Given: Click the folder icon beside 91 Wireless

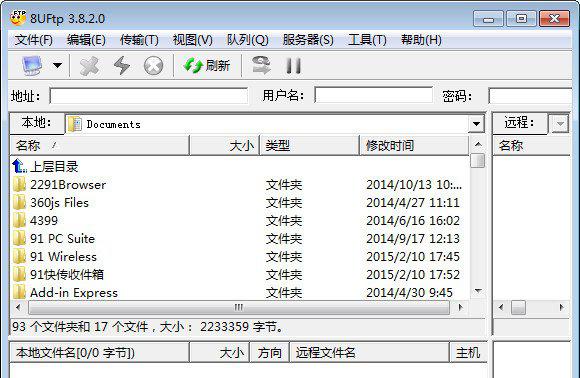Looking at the screenshot, I should pyautogui.click(x=19, y=257).
